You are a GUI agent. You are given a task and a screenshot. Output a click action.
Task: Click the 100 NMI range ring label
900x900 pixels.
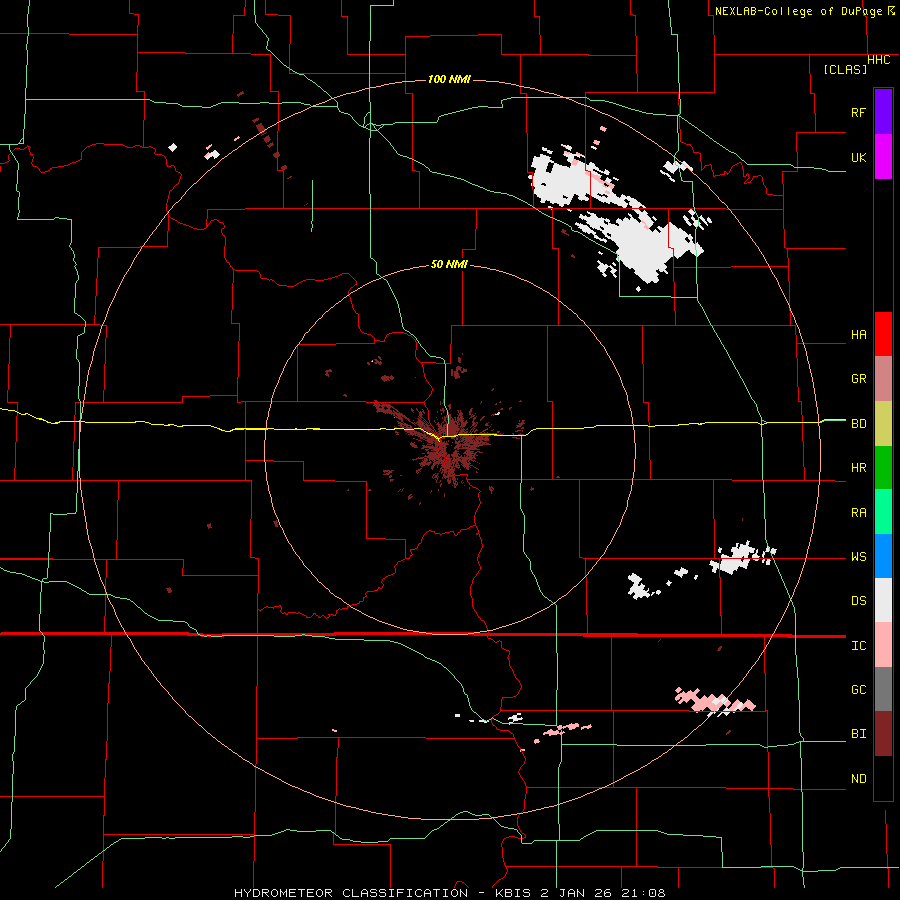tap(449, 79)
